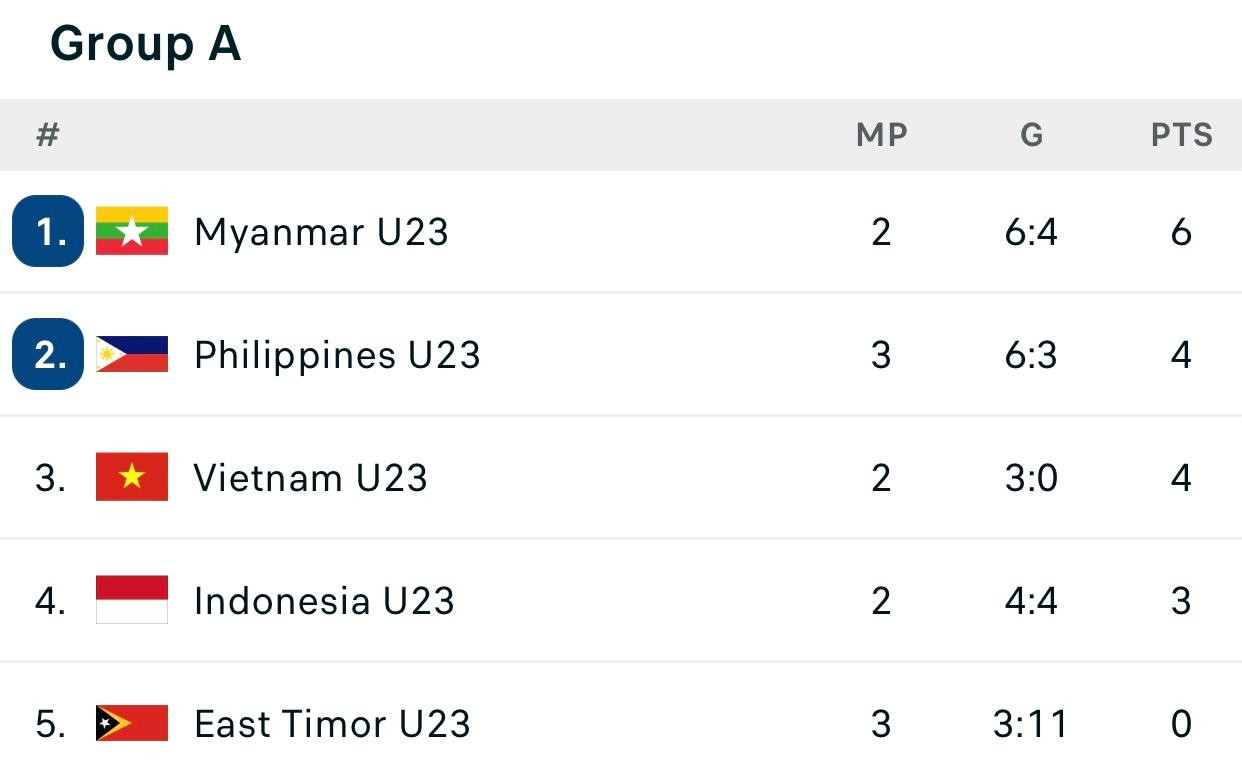
Task: Click the 6:4 goal record for Myanmar U23
Action: coord(1032,232)
